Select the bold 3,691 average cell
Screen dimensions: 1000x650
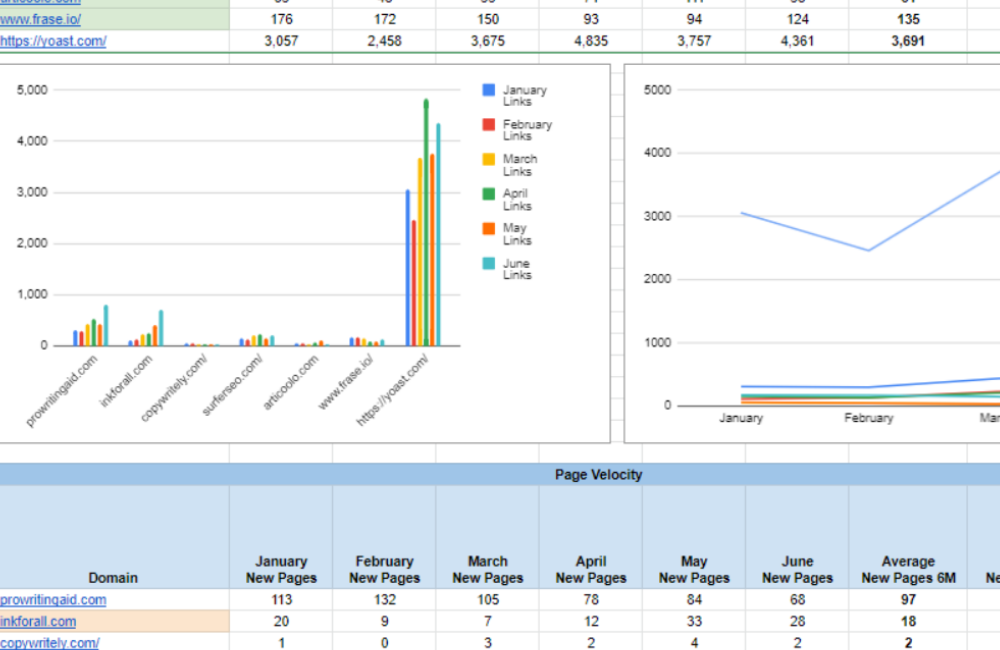[908, 41]
